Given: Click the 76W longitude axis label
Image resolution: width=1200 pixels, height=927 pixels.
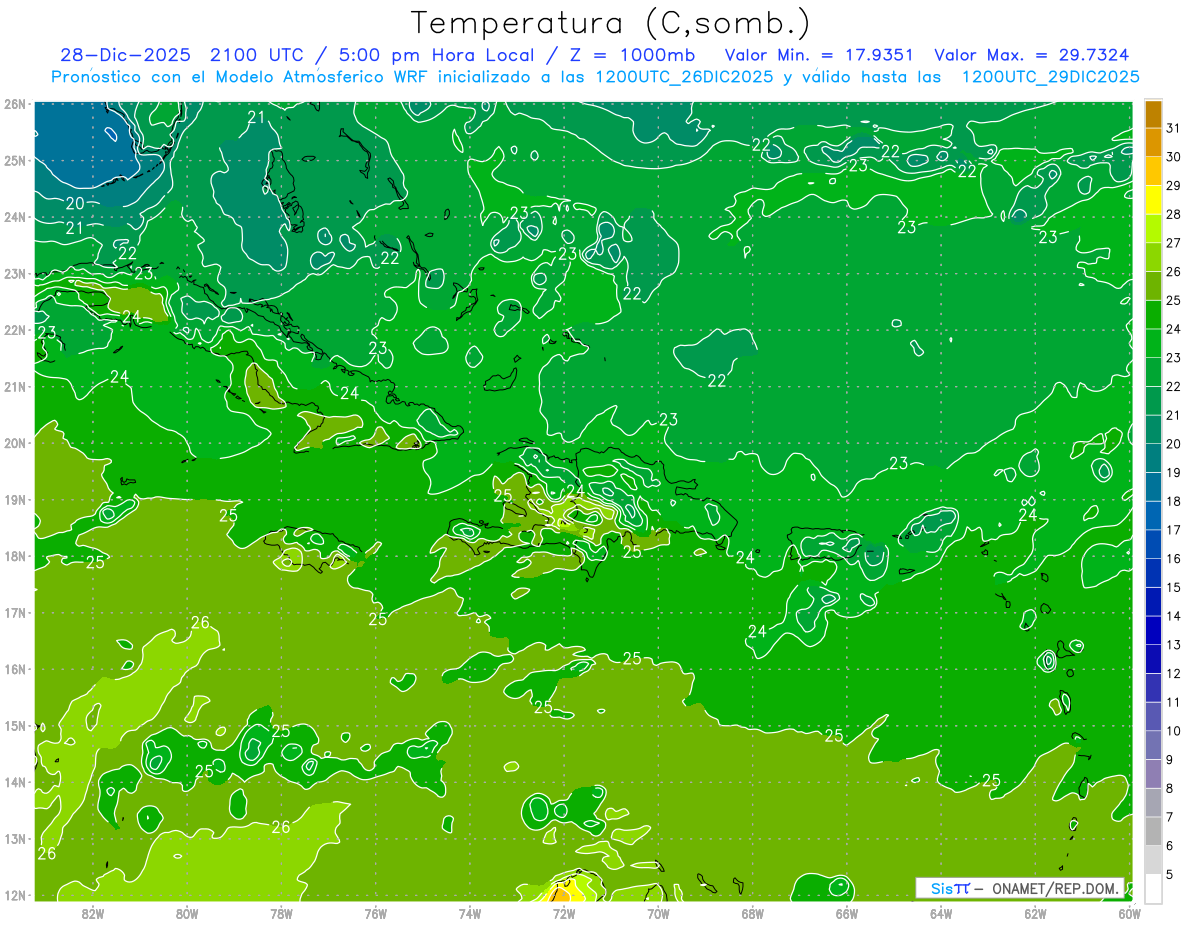Looking at the screenshot, I should 376,913.
